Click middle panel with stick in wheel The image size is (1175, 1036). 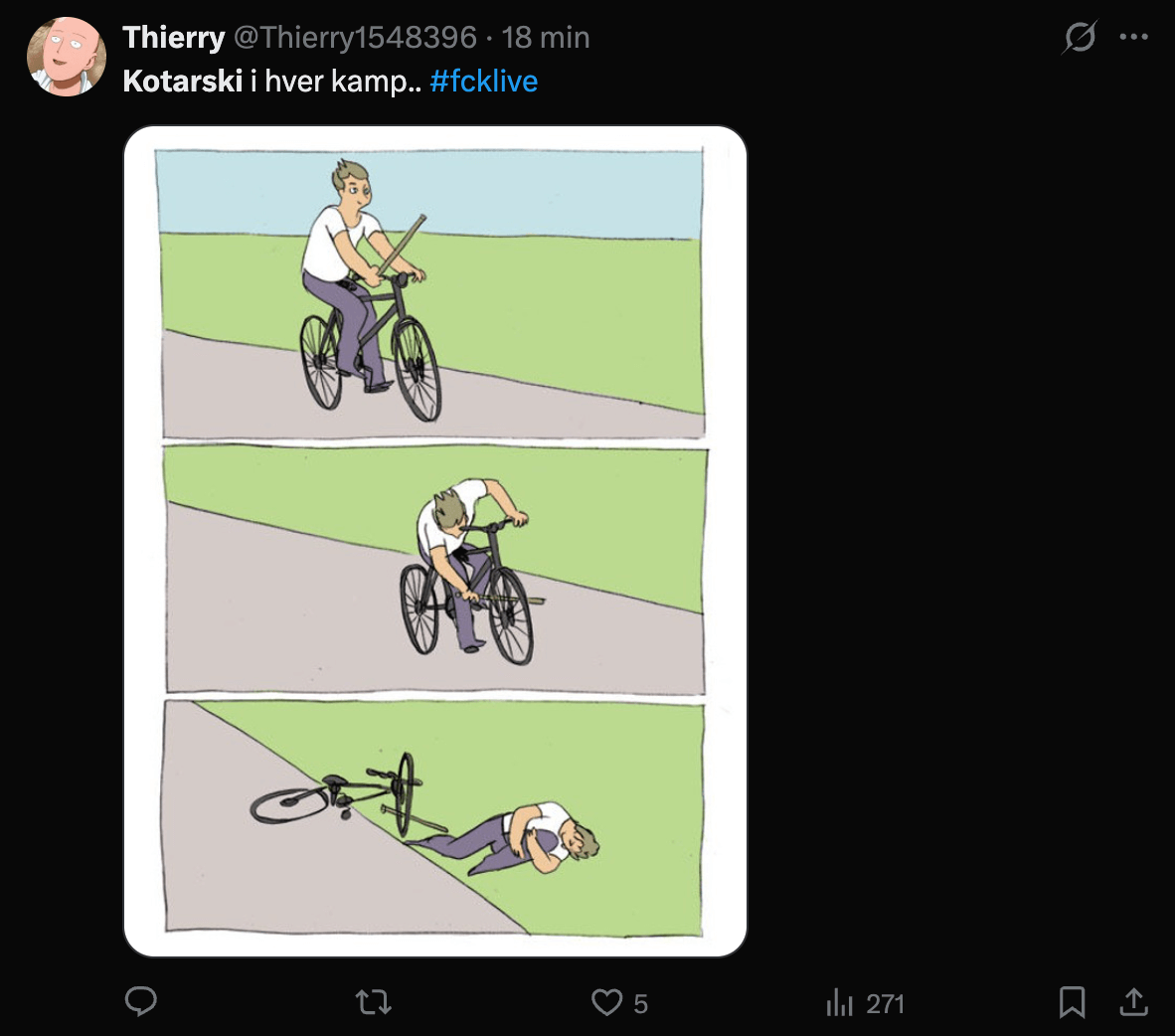pos(435,570)
